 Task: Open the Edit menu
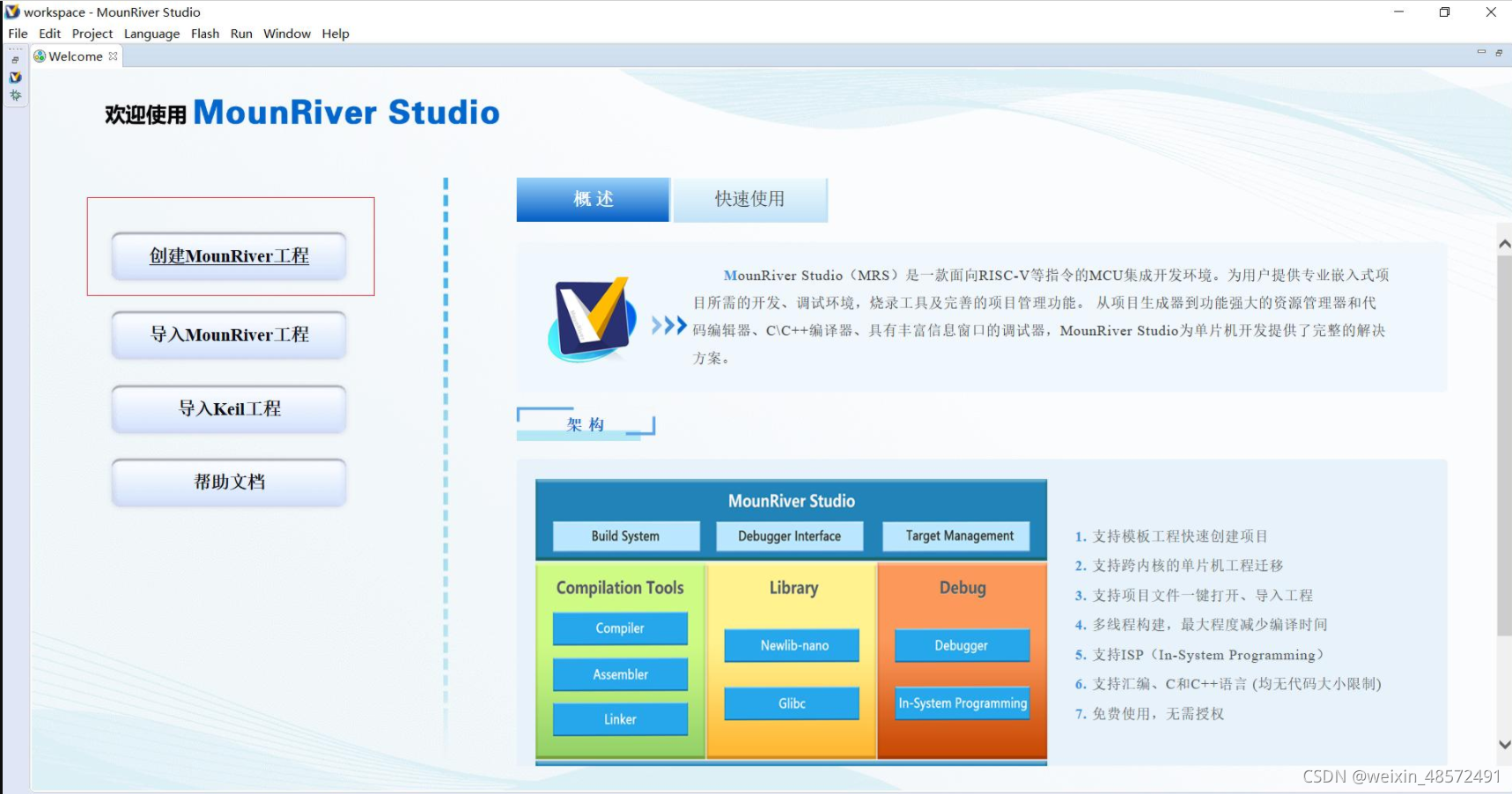click(50, 33)
